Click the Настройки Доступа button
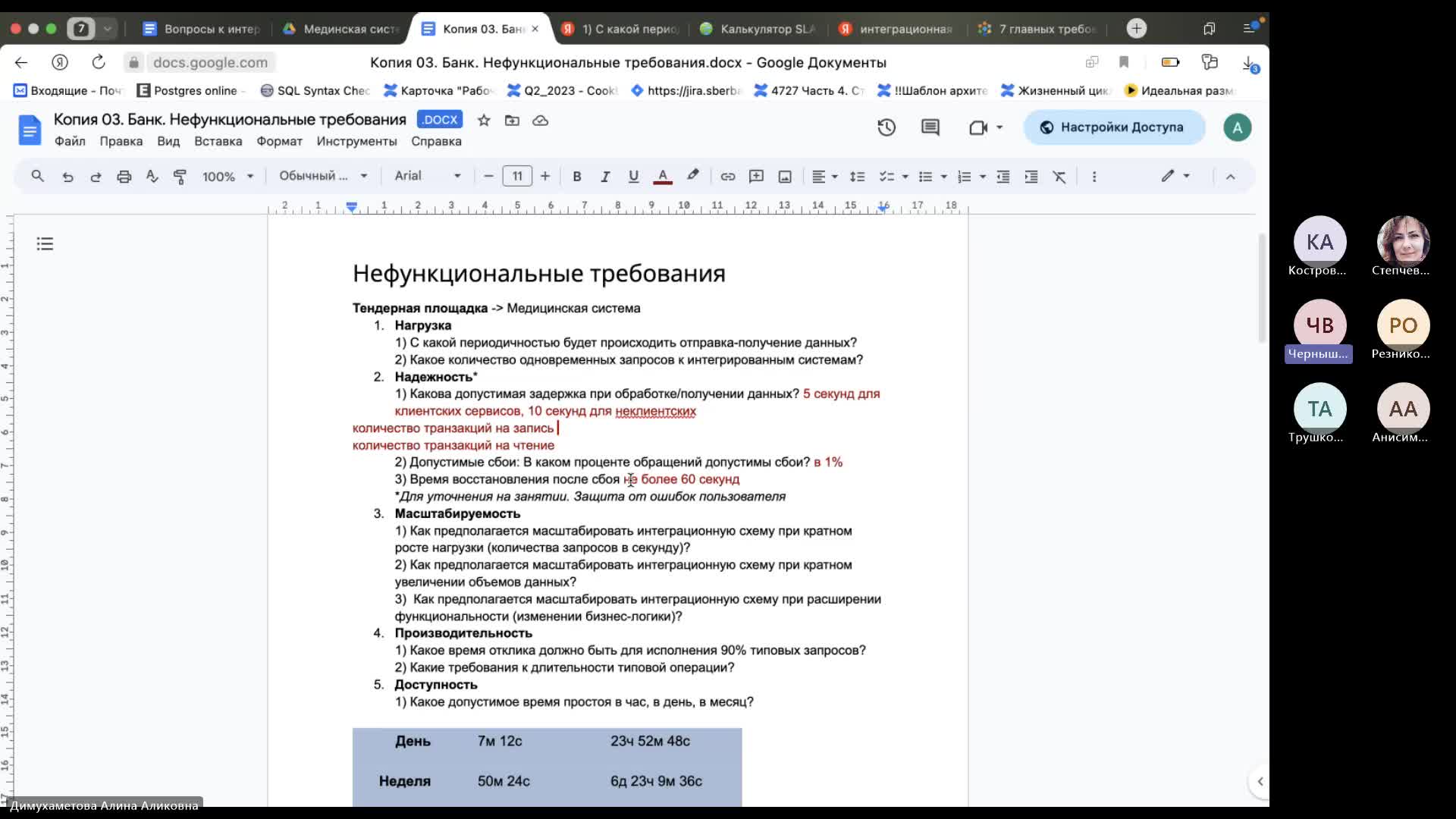This screenshot has width=1456, height=819. [1113, 127]
